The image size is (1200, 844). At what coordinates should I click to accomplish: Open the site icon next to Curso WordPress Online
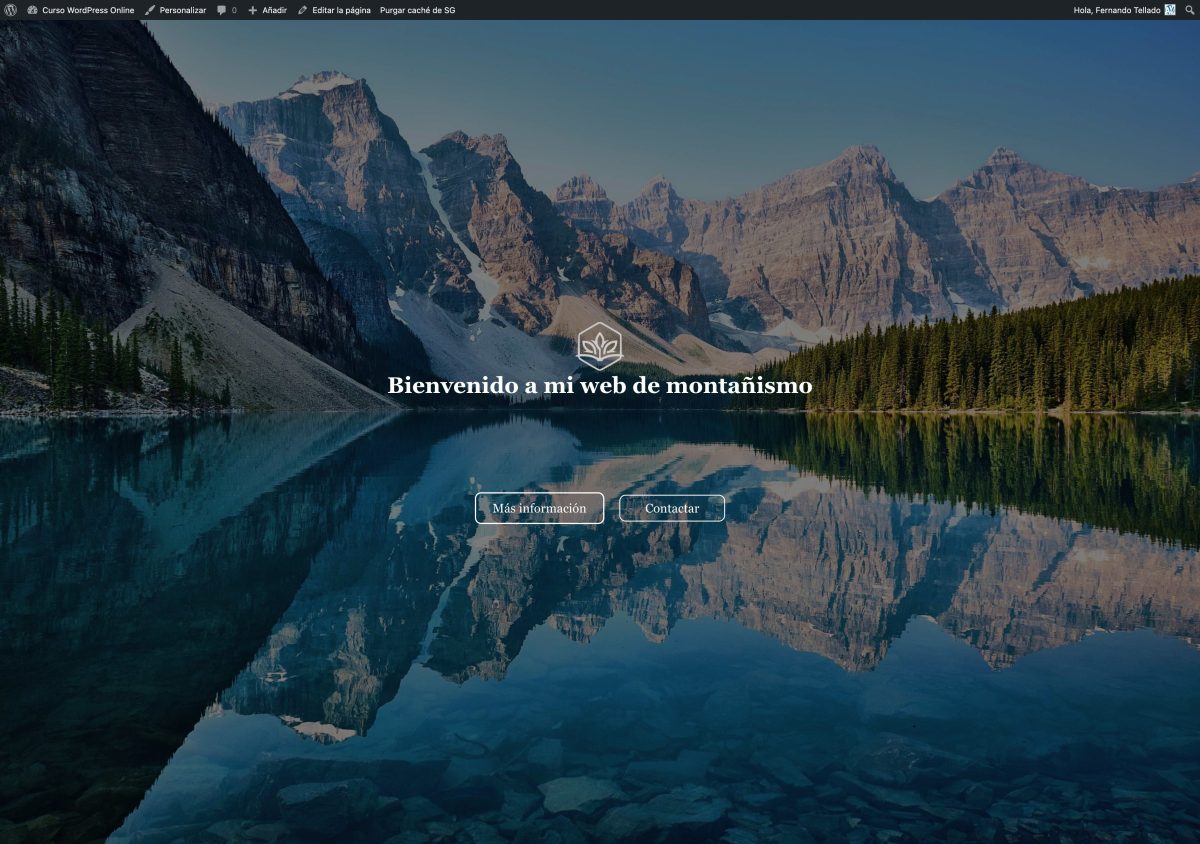pos(33,9)
